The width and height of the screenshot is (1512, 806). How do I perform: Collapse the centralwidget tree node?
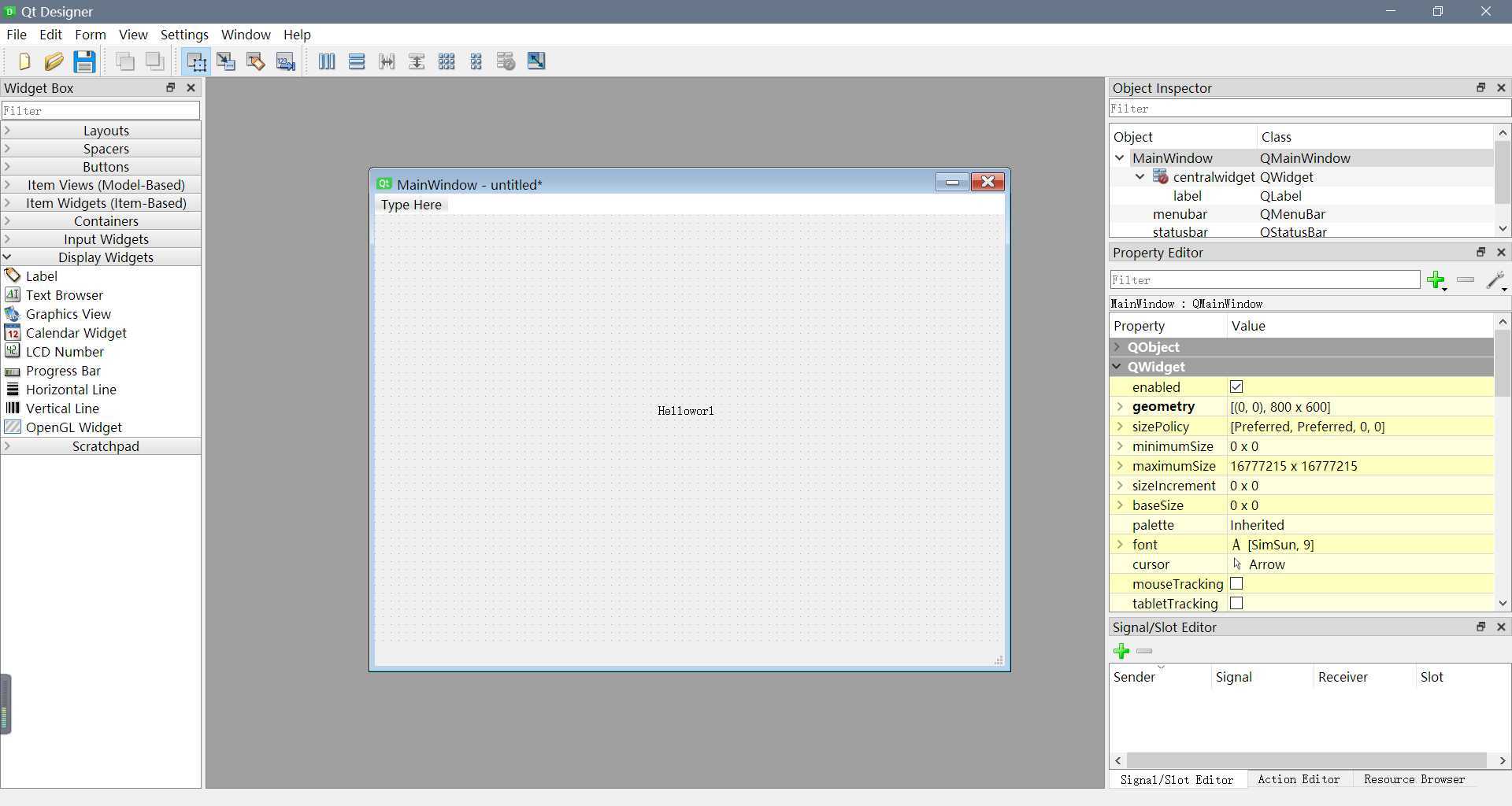(1140, 177)
